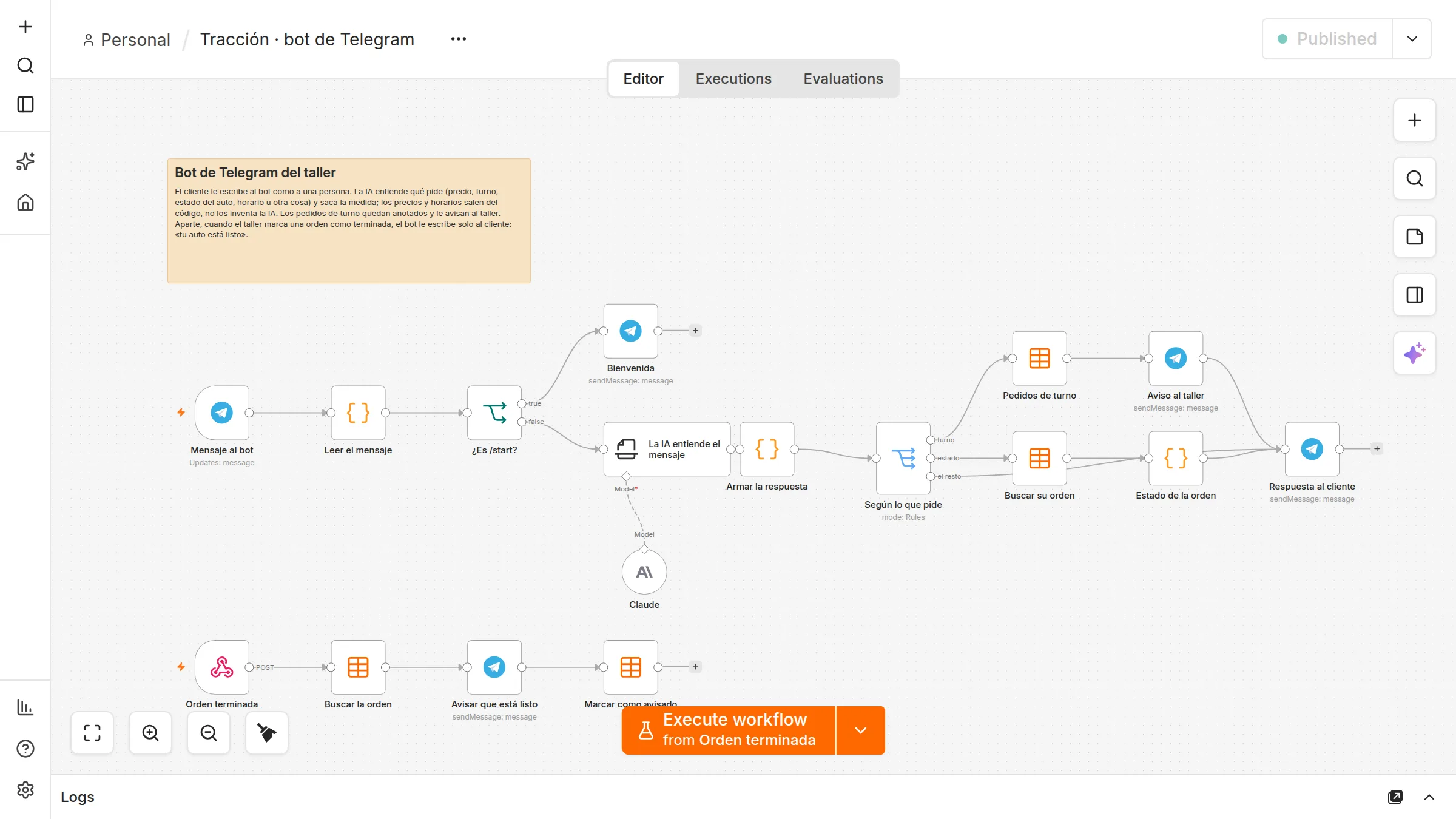
Task: Select the Pedidos de turno table node
Action: coord(1039,358)
